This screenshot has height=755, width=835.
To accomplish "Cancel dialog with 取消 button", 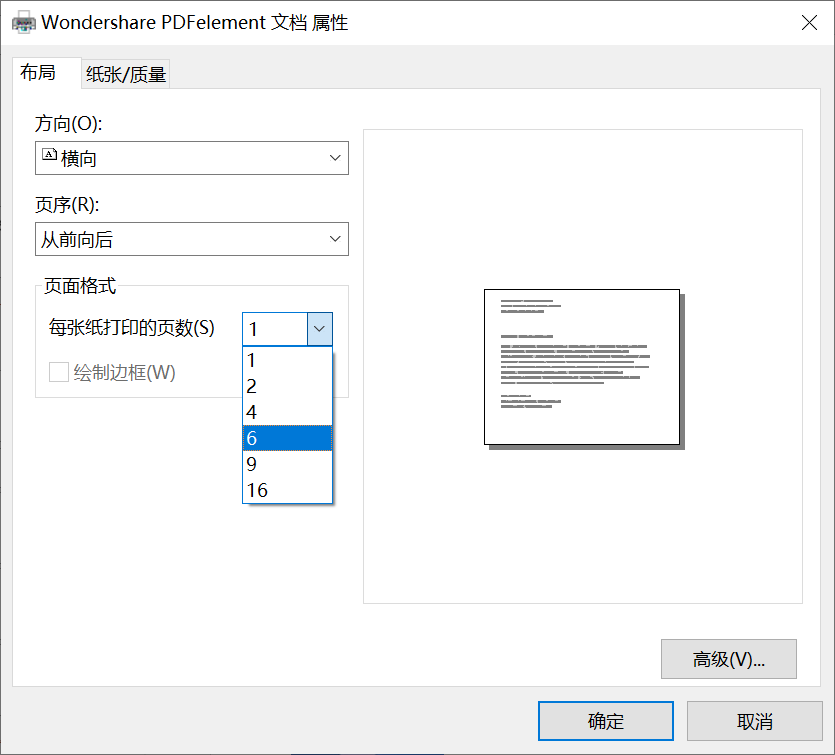I will point(753,720).
